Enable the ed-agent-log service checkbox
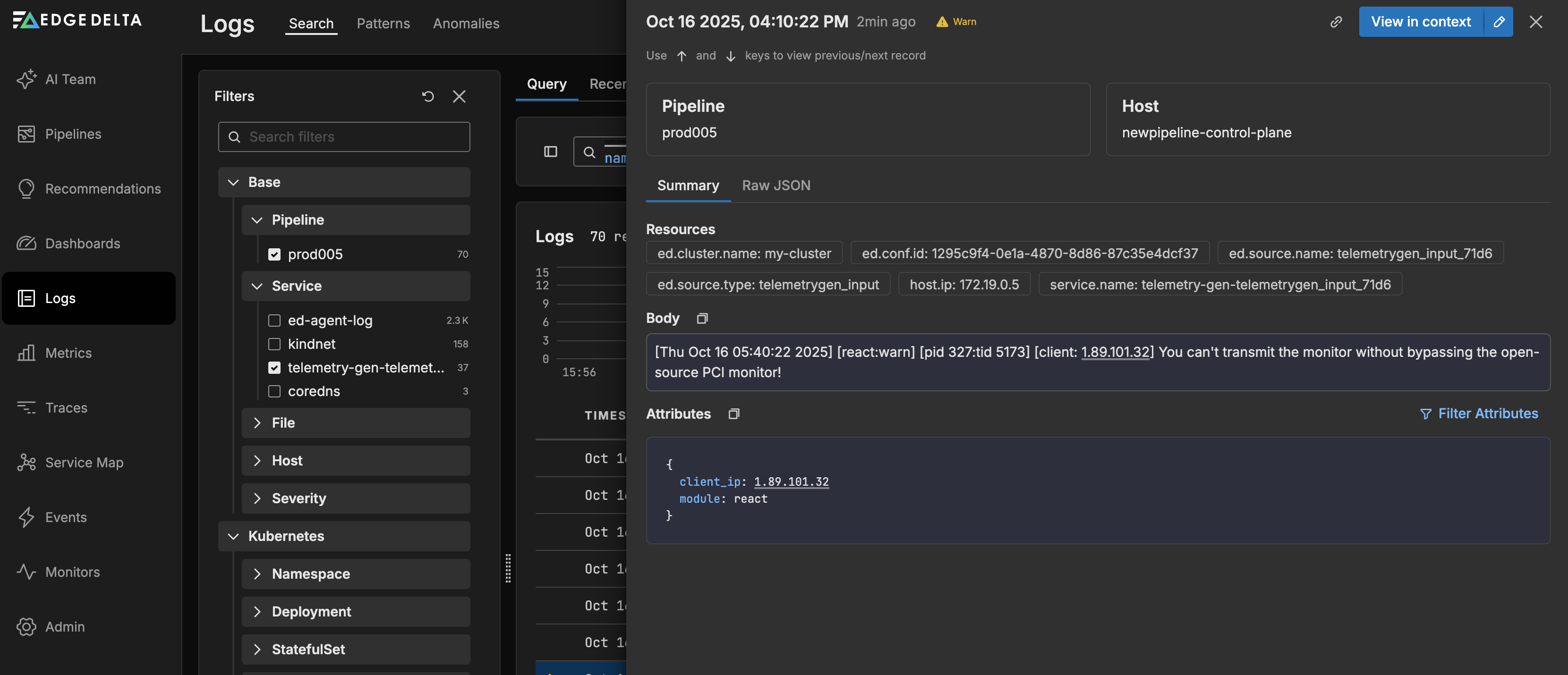The height and width of the screenshot is (675, 1568). (x=274, y=320)
